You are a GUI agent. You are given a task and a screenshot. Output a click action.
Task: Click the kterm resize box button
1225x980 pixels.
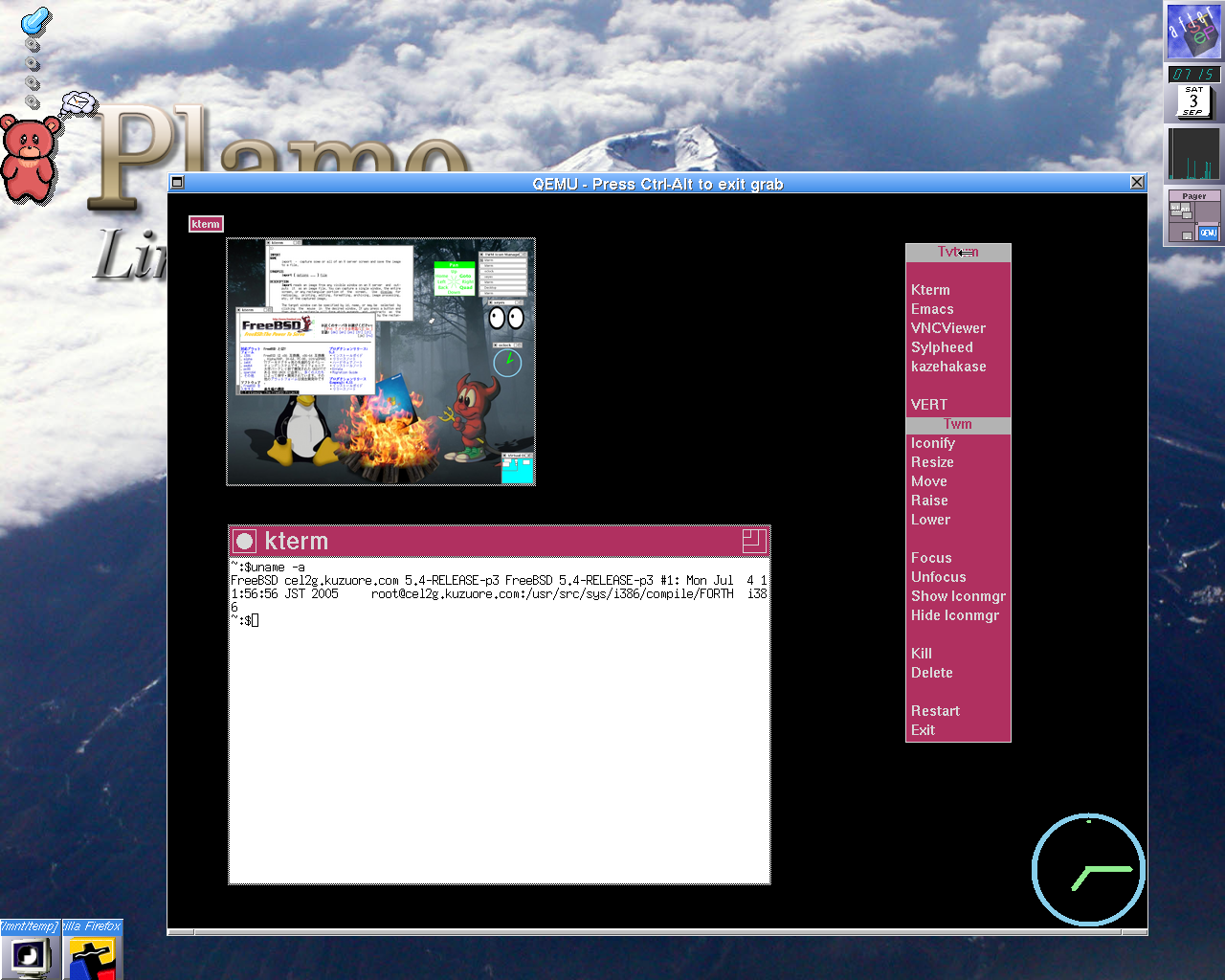coord(754,542)
